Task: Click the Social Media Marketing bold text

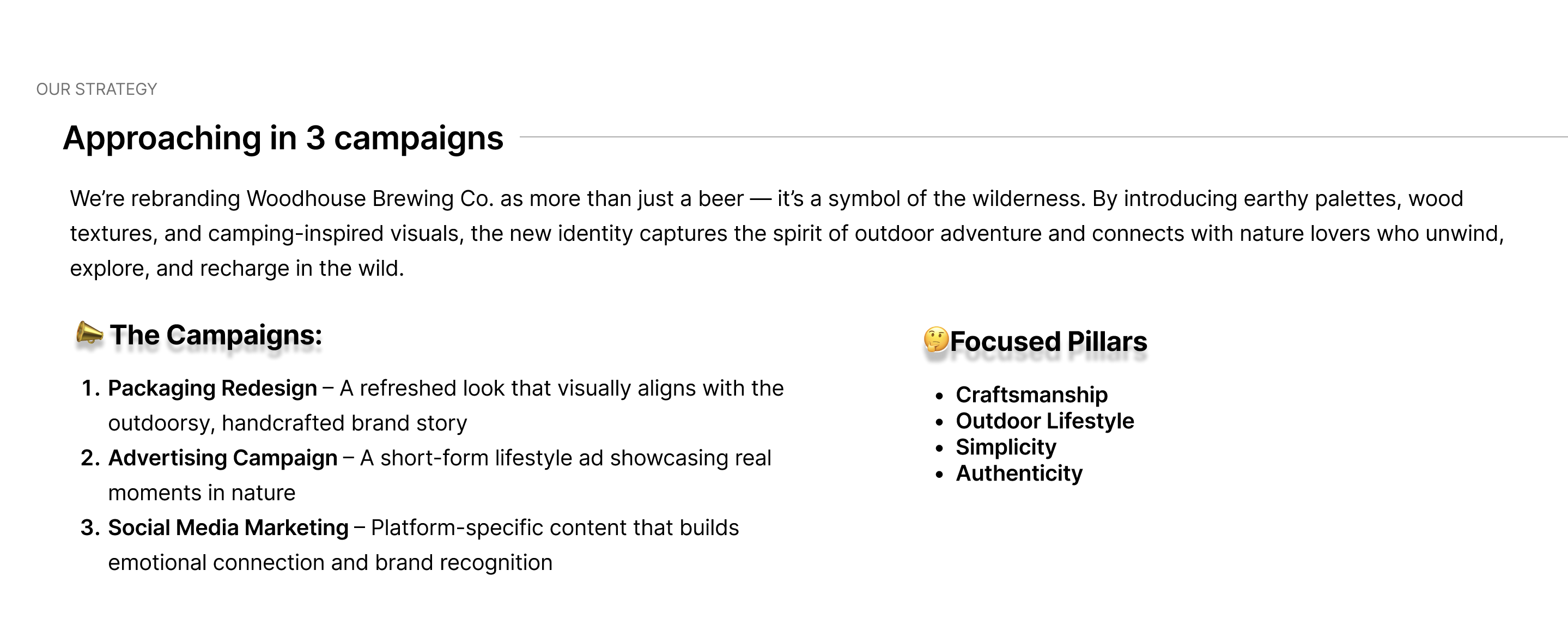Action: (228, 527)
